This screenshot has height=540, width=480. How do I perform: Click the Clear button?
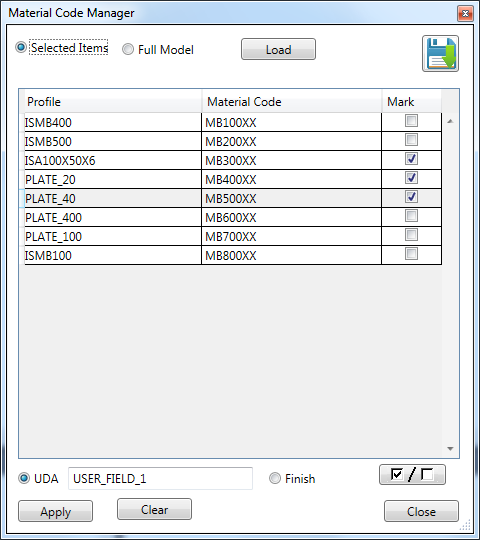tap(154, 509)
